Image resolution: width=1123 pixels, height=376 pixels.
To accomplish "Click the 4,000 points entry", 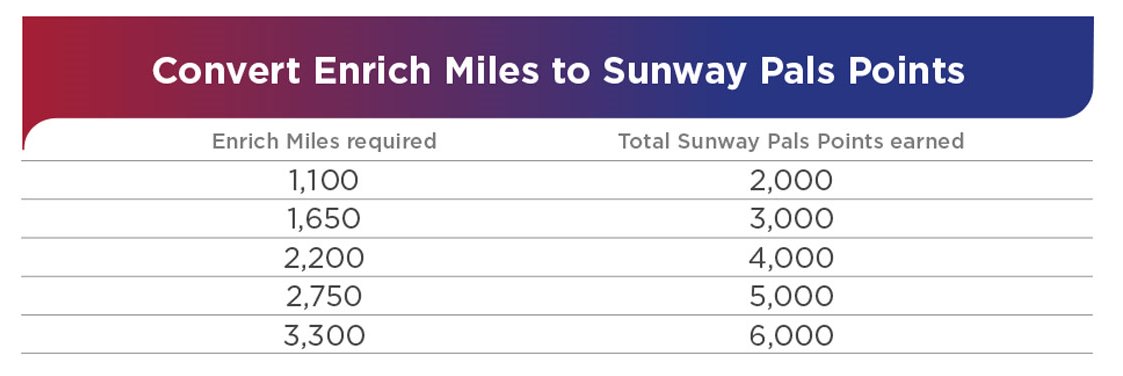I will (791, 258).
